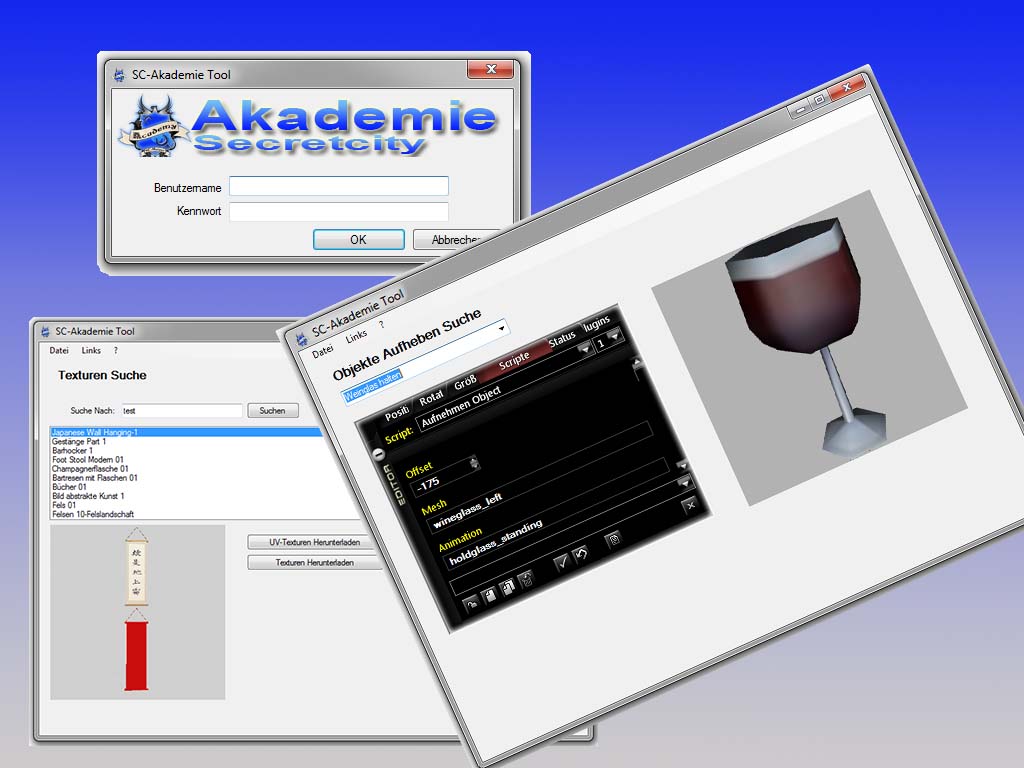
Task: Open the dropdown arrow left of the 1 box
Action: point(585,349)
